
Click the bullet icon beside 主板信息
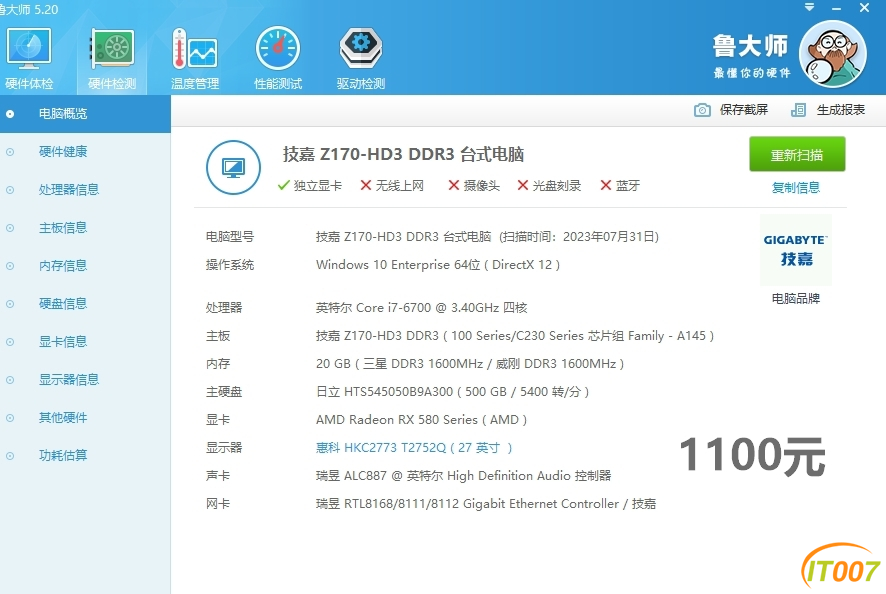(x=10, y=228)
